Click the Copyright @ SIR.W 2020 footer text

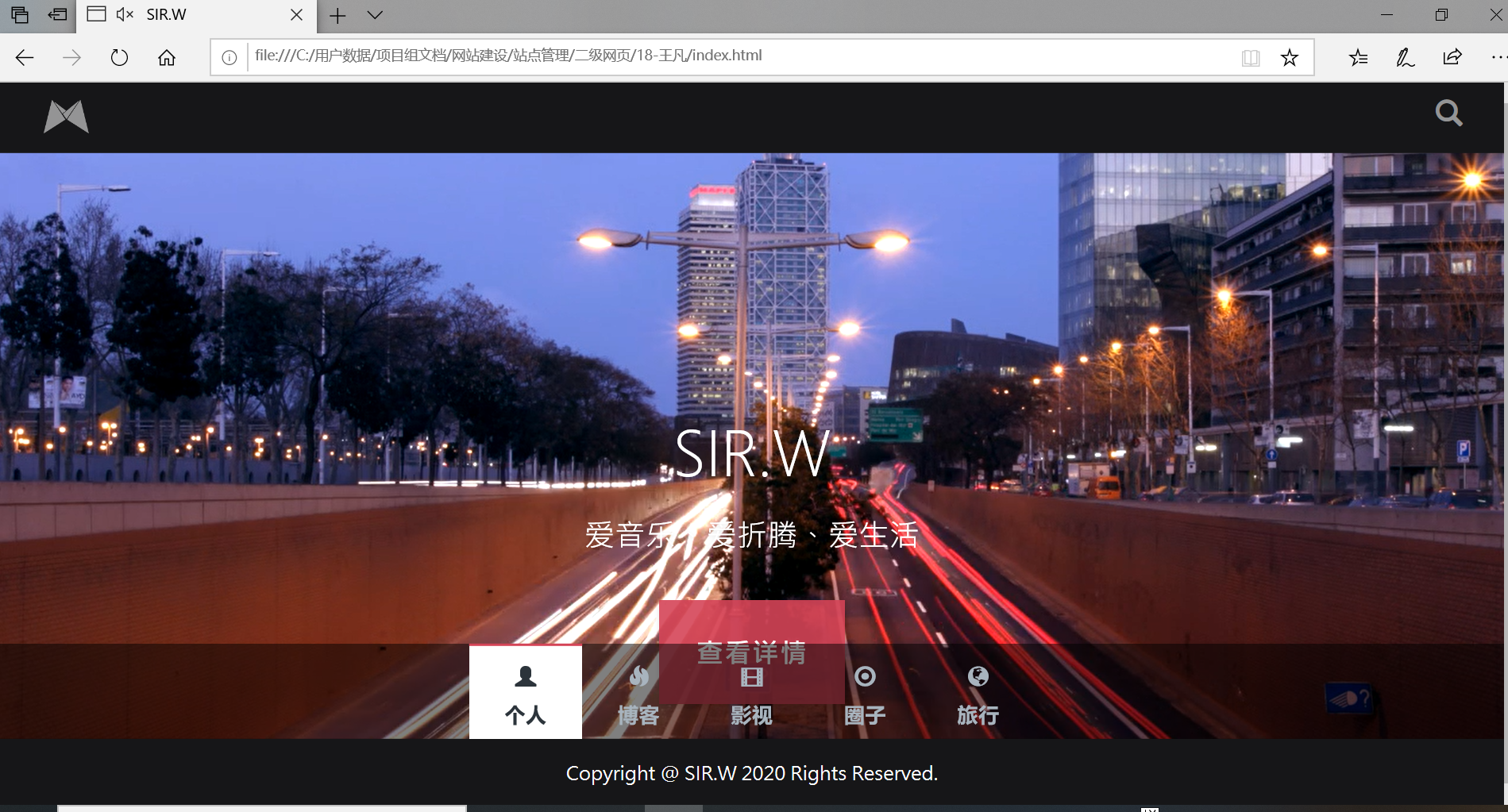(x=751, y=773)
